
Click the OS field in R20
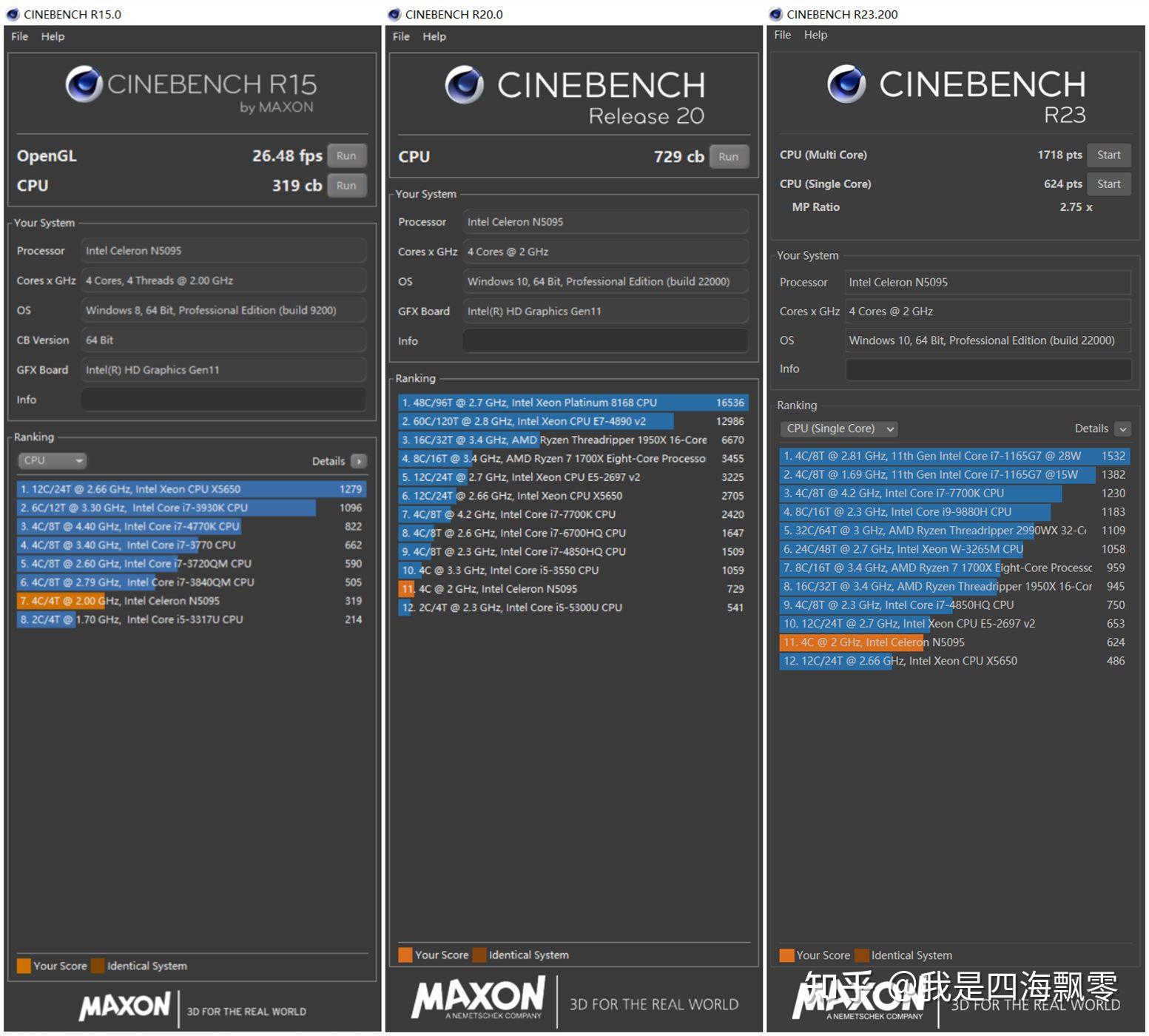coord(605,281)
